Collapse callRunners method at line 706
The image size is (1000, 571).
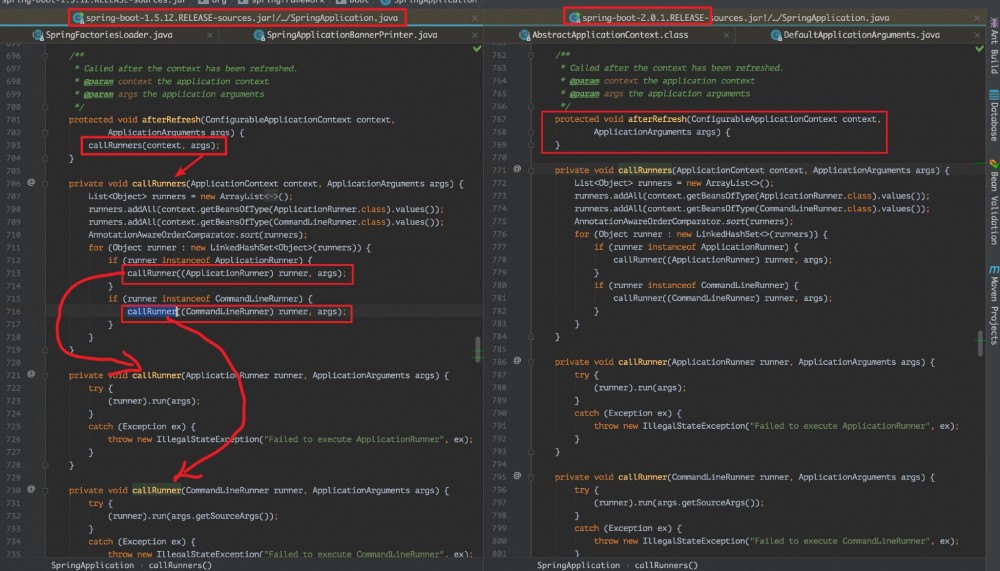[x=45, y=184]
